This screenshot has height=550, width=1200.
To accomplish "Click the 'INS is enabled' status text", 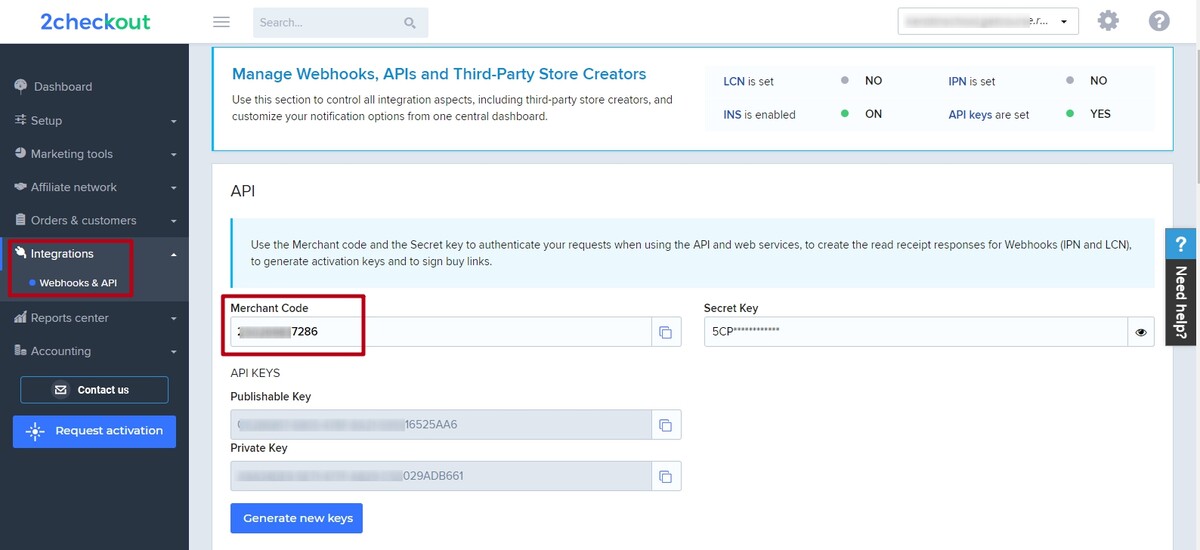I will [759, 114].
